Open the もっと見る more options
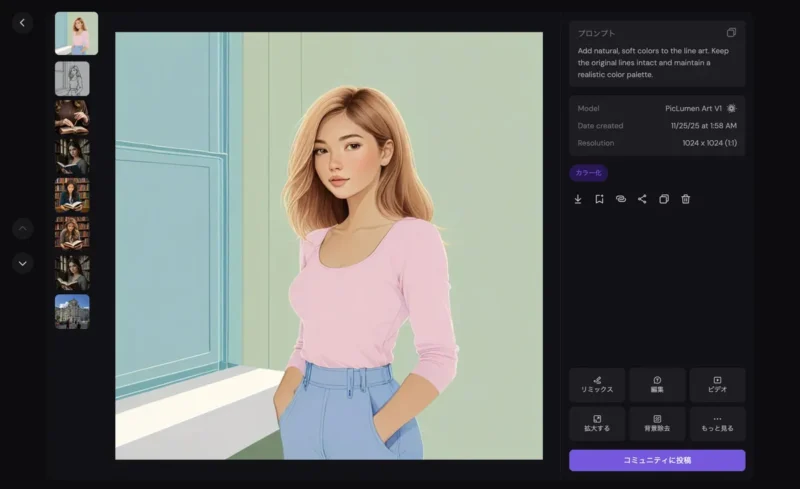The width and height of the screenshot is (800, 489). (x=717, y=423)
